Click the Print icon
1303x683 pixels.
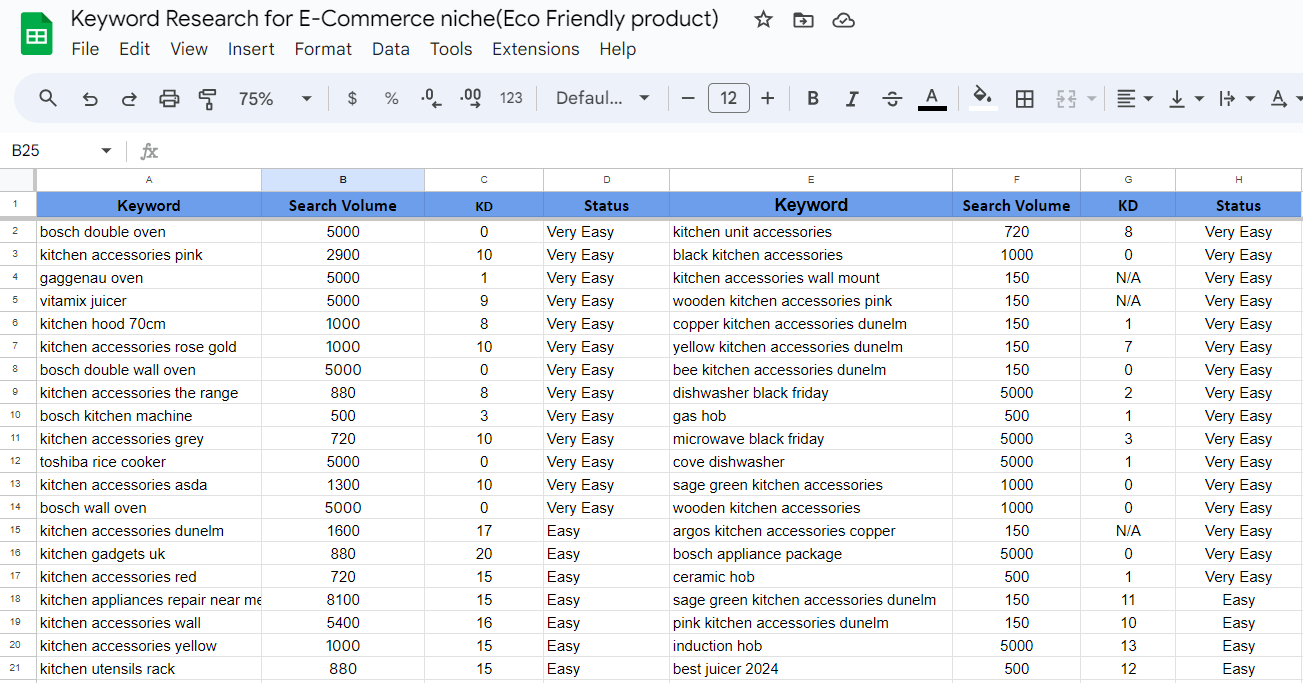click(x=169, y=98)
